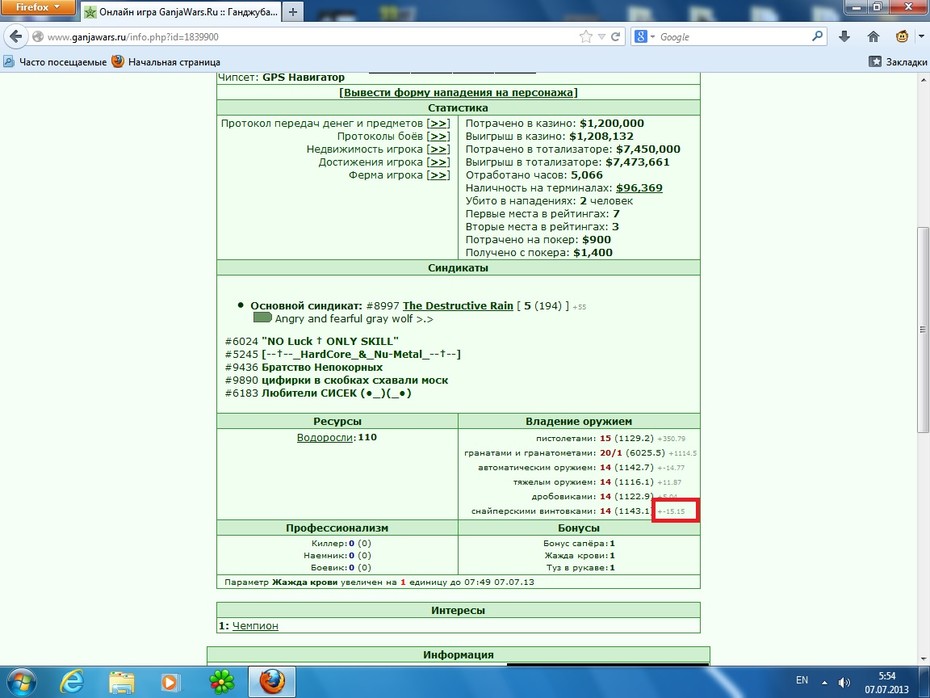Click the 'Статистика' section header
930x698 pixels.
pos(458,108)
